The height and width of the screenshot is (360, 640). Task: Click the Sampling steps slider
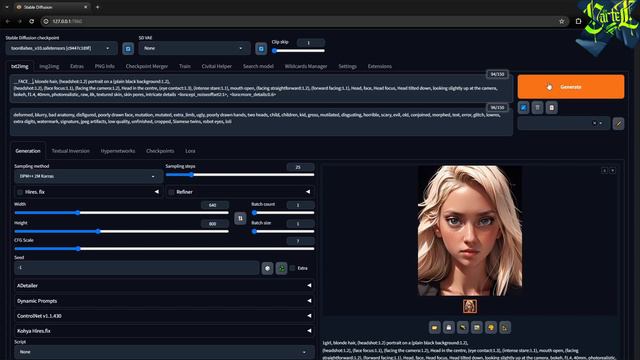240,175
